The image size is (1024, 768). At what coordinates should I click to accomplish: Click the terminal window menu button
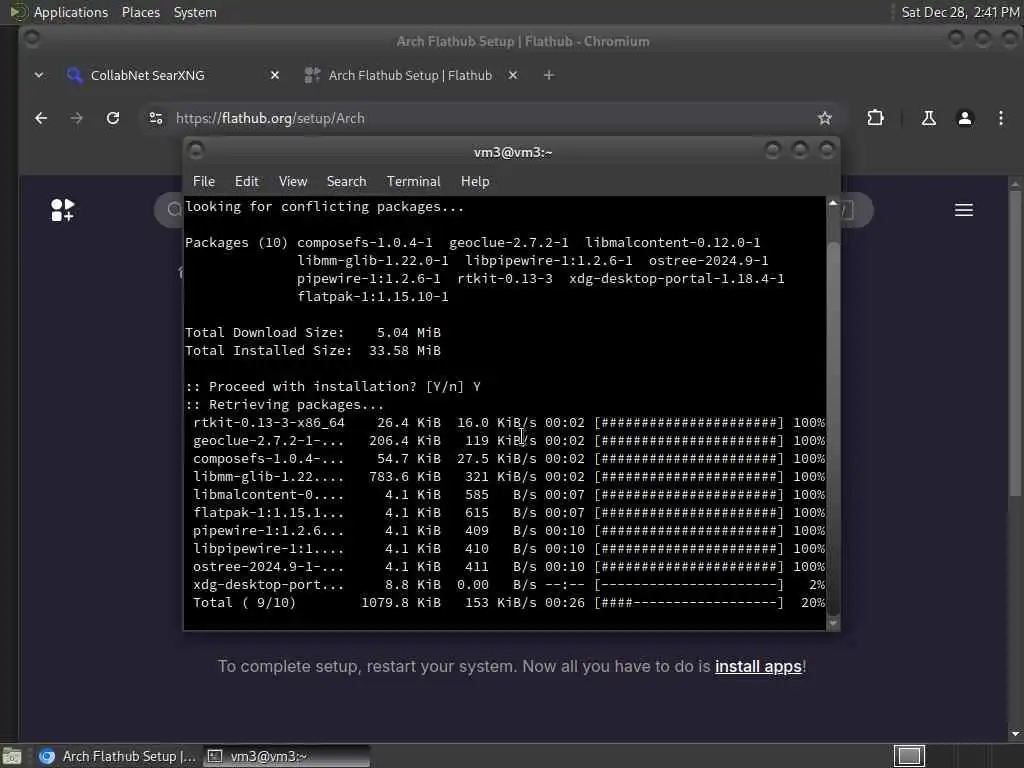(196, 151)
